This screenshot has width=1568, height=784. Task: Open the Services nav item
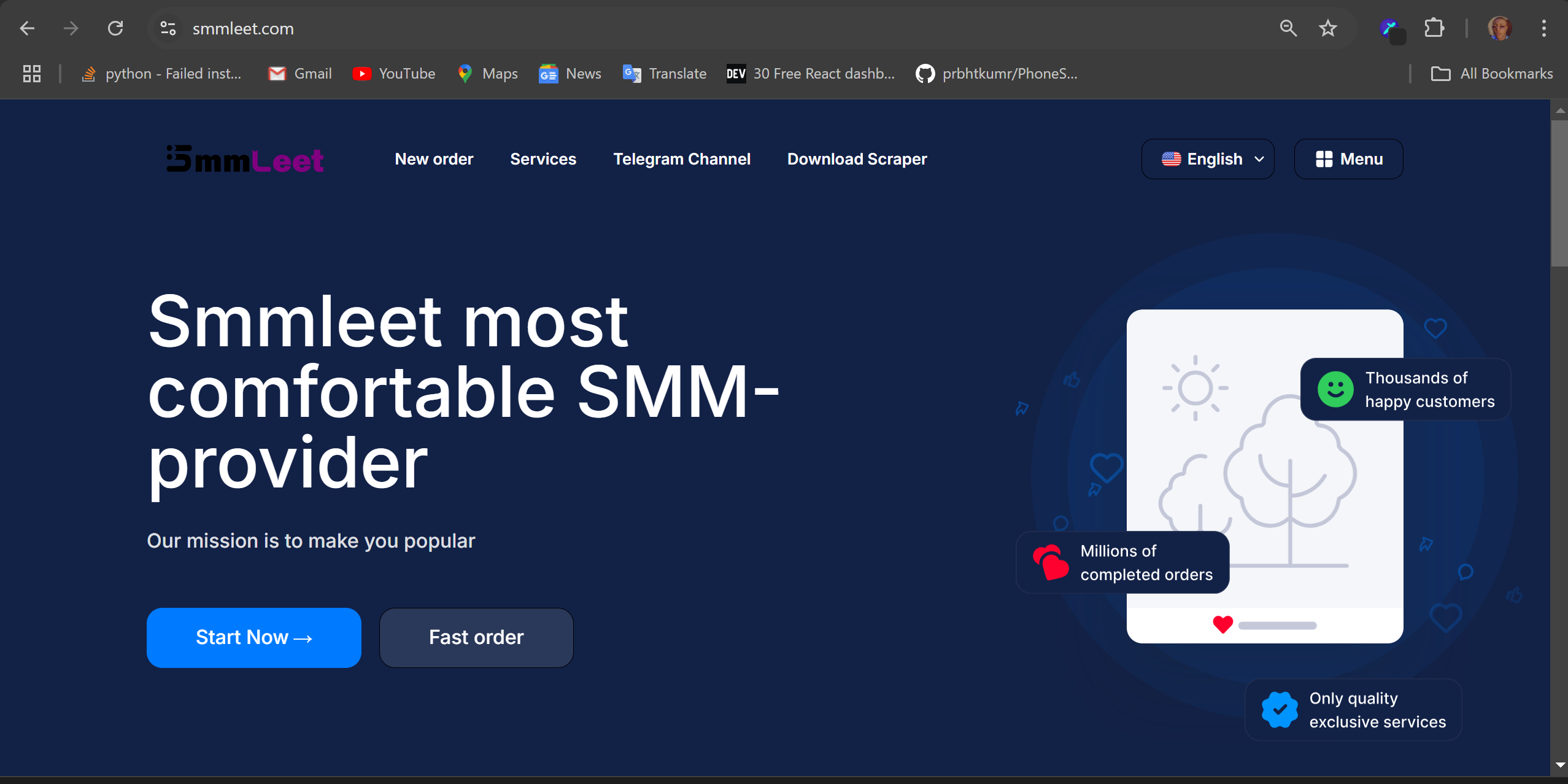click(543, 159)
